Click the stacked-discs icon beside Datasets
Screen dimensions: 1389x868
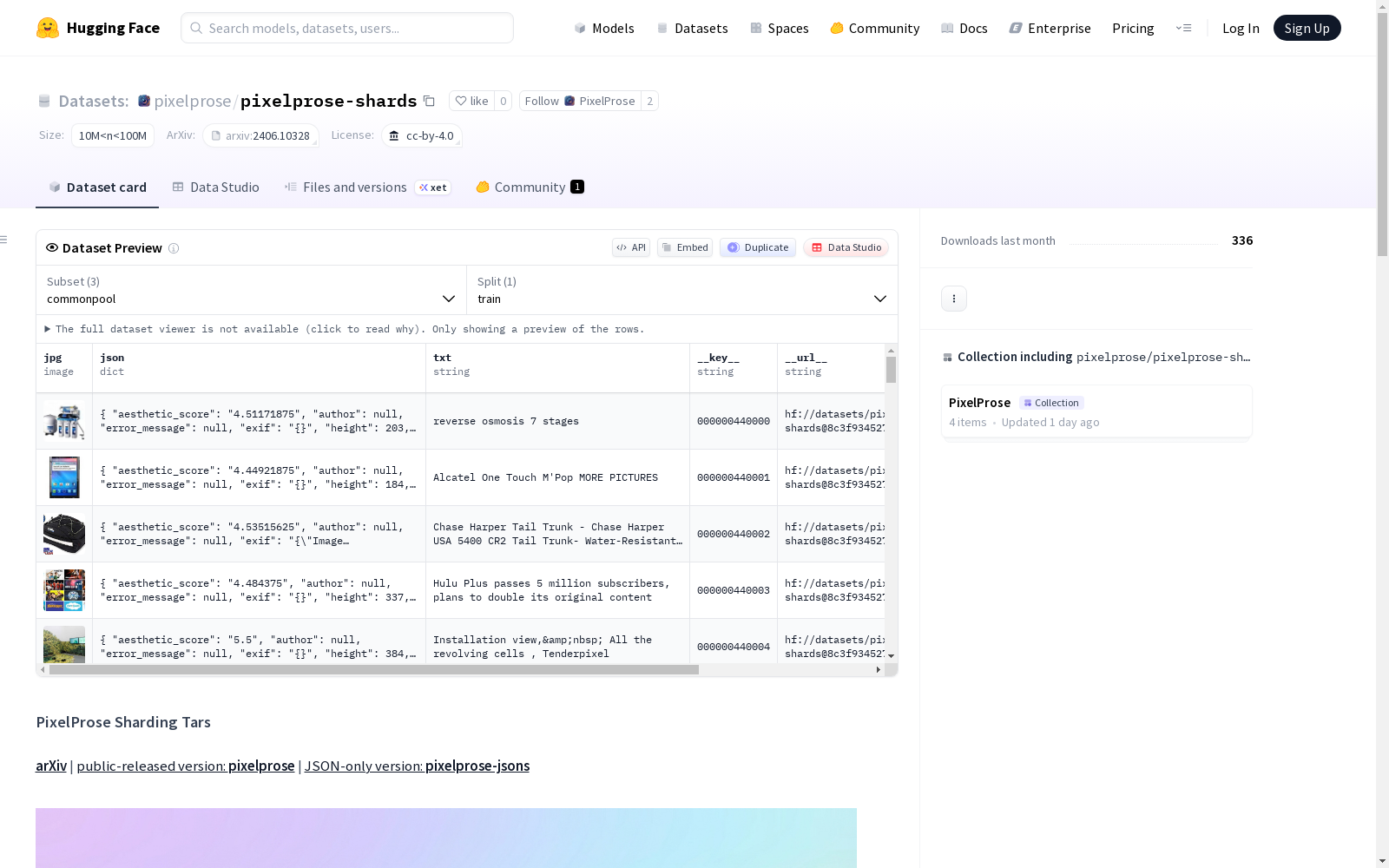click(44, 101)
